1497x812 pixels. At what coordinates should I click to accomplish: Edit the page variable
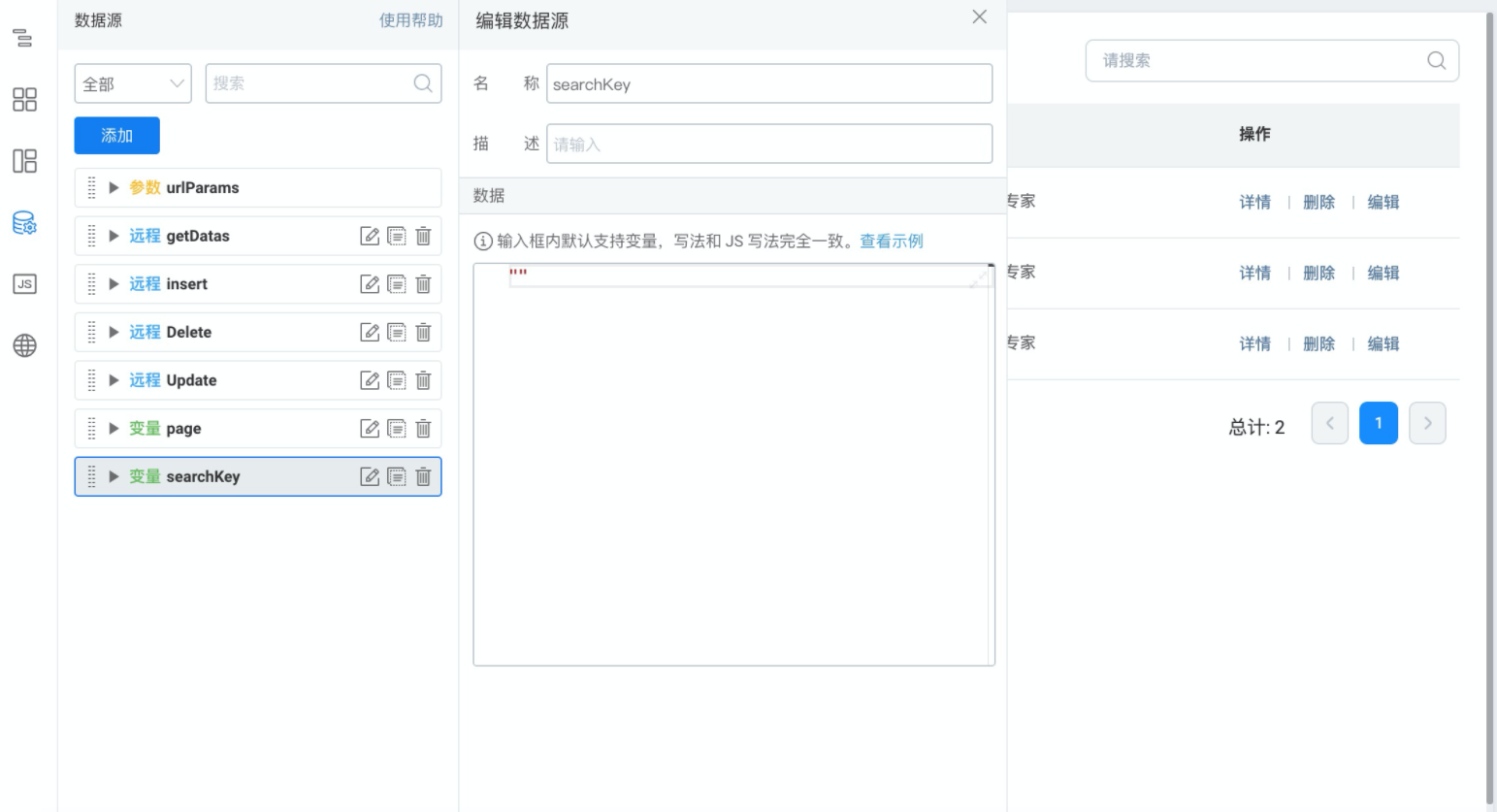tap(370, 428)
